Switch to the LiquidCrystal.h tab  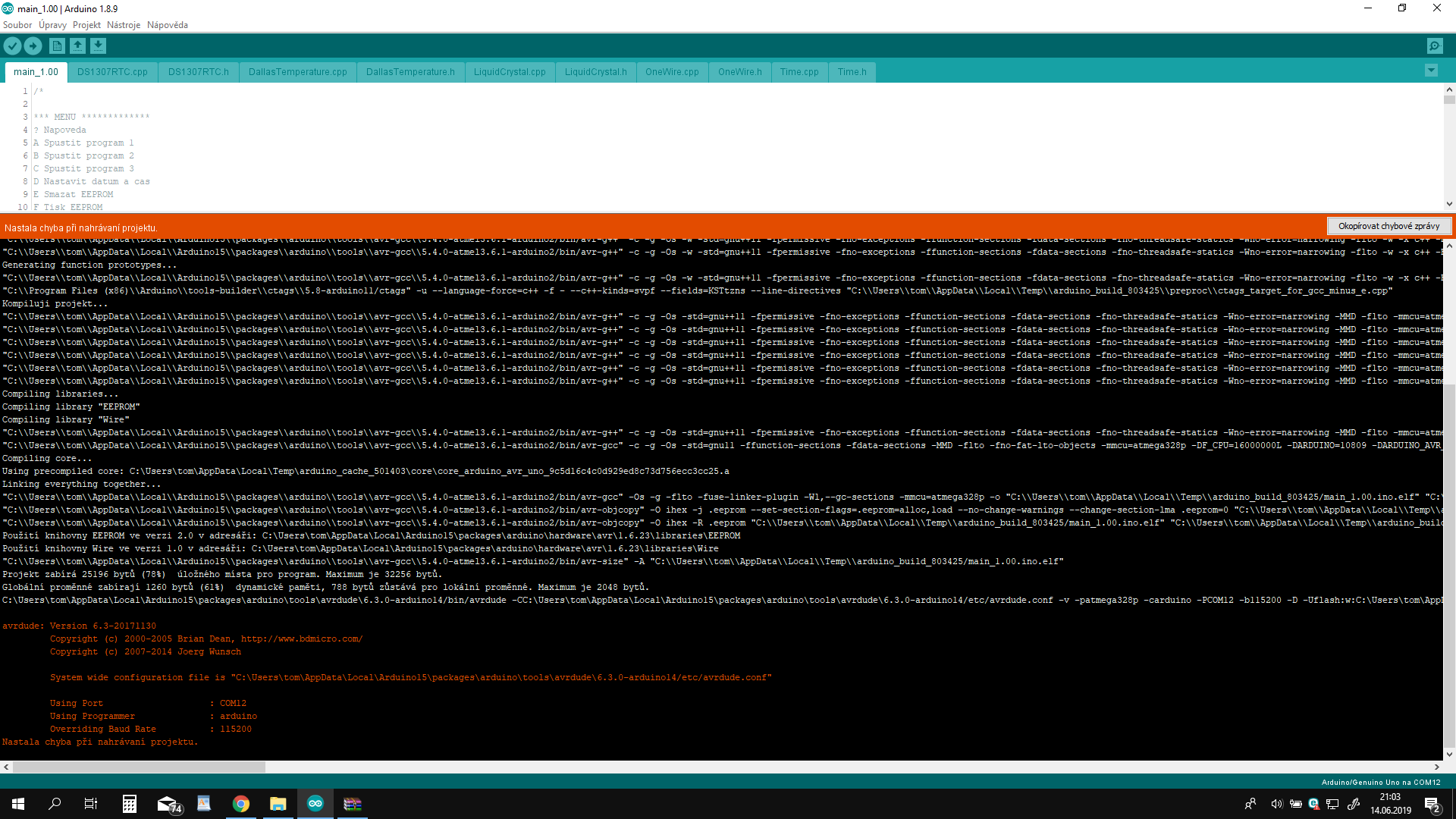point(595,72)
